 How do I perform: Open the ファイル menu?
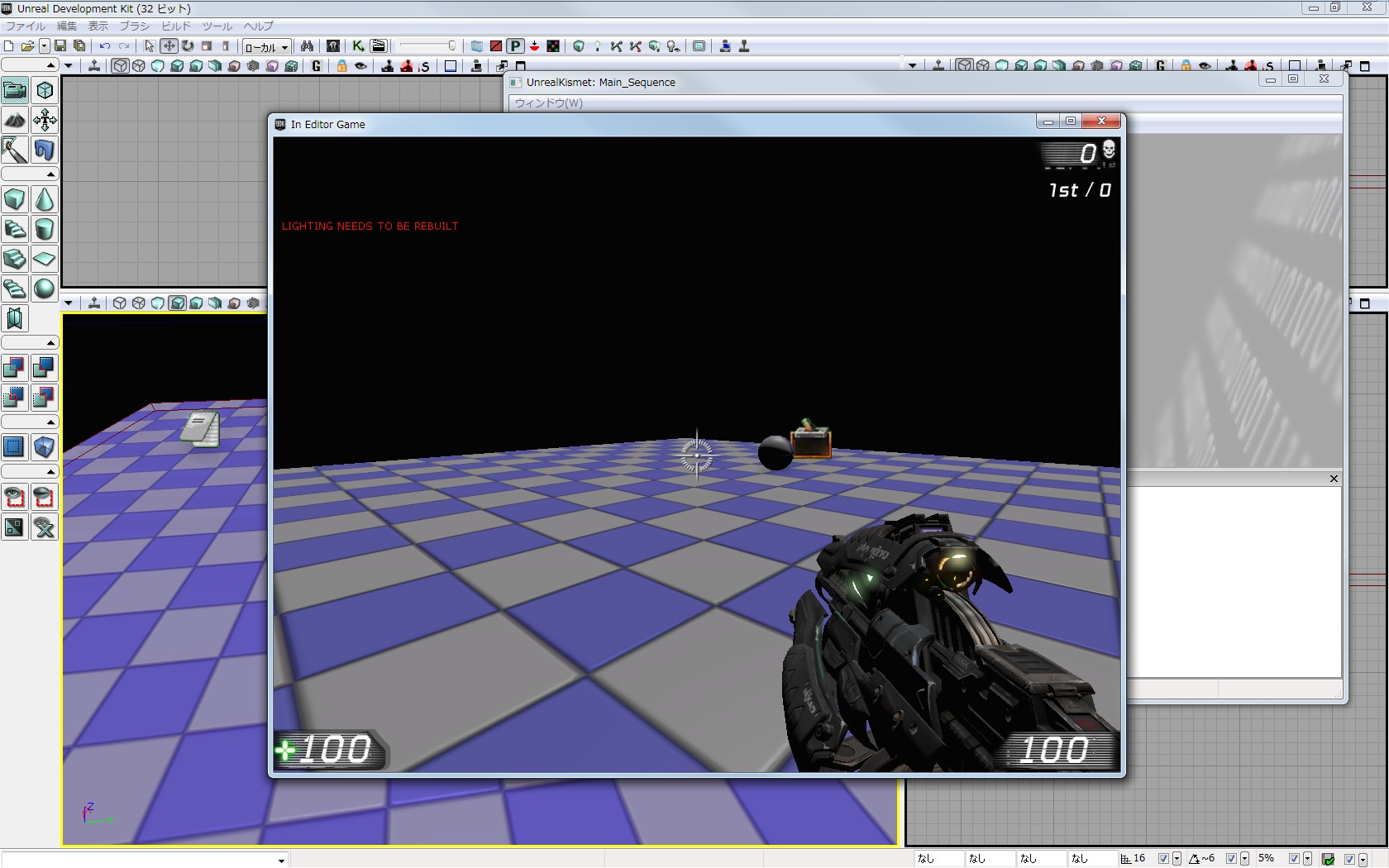tap(26, 26)
